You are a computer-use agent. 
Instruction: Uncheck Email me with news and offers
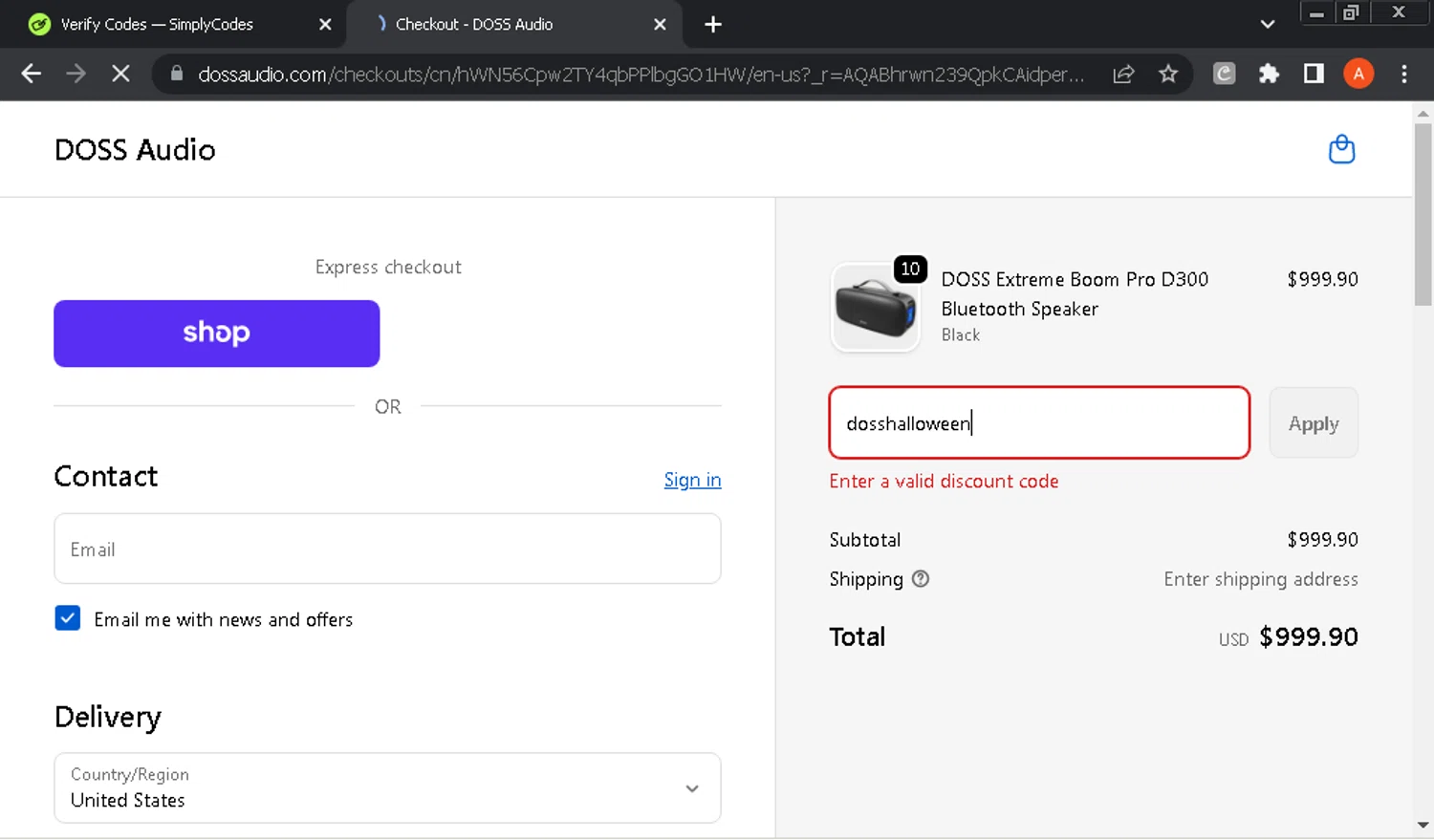pyautogui.click(x=68, y=618)
